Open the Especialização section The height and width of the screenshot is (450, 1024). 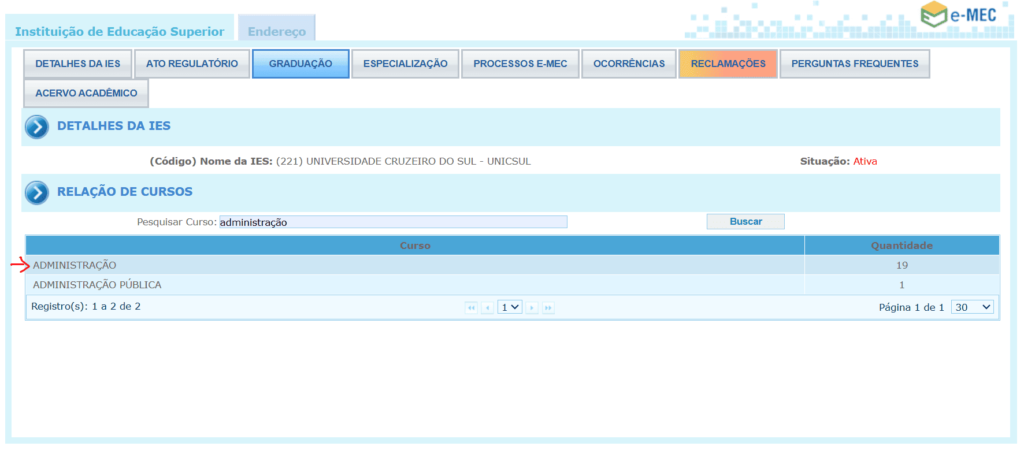point(405,64)
